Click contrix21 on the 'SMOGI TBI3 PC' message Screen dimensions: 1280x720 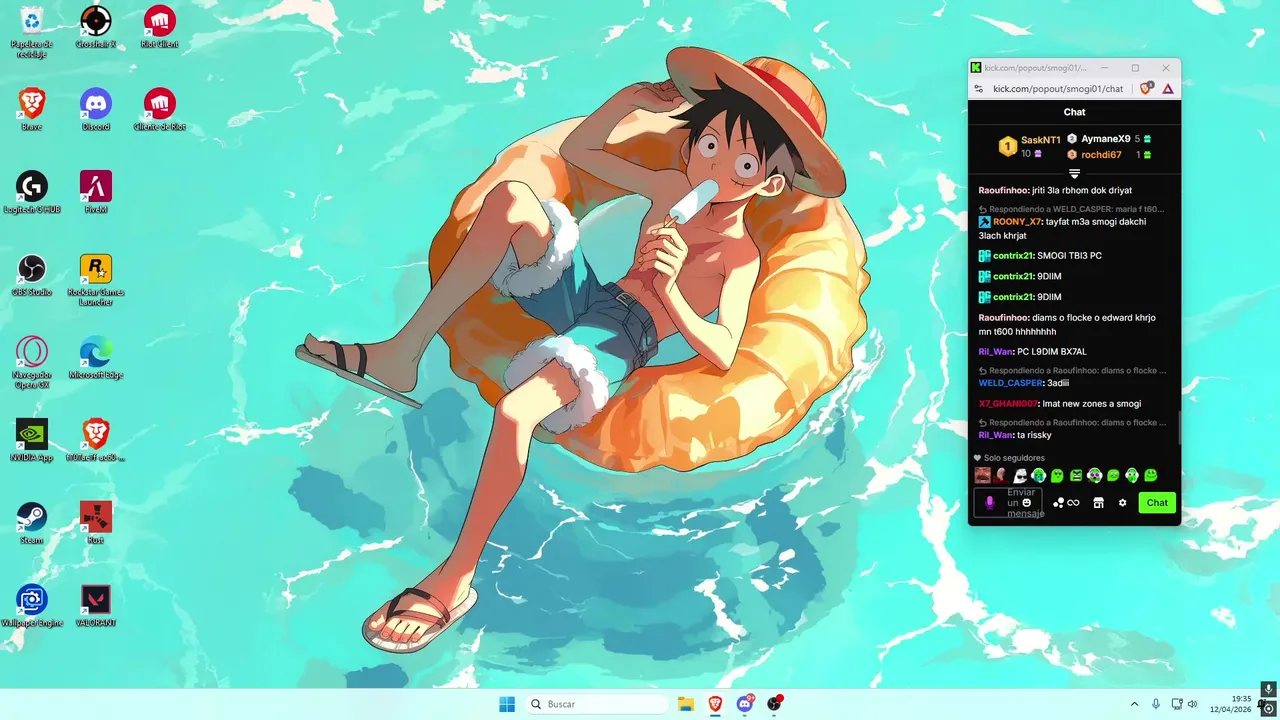pos(1013,256)
